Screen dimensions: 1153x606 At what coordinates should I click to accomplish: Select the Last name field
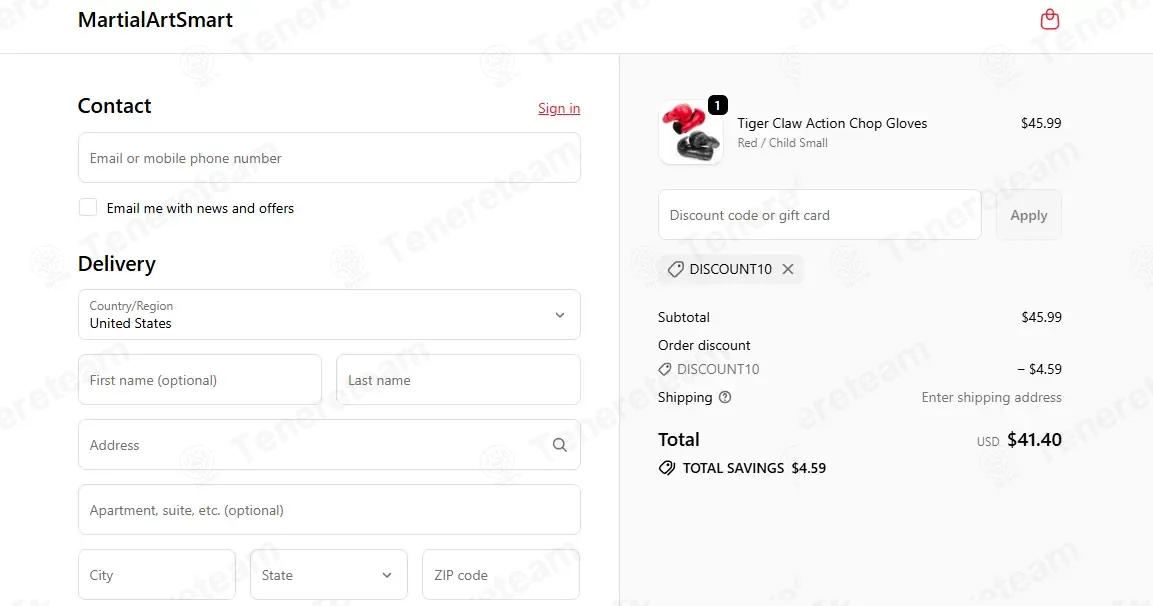(x=458, y=379)
